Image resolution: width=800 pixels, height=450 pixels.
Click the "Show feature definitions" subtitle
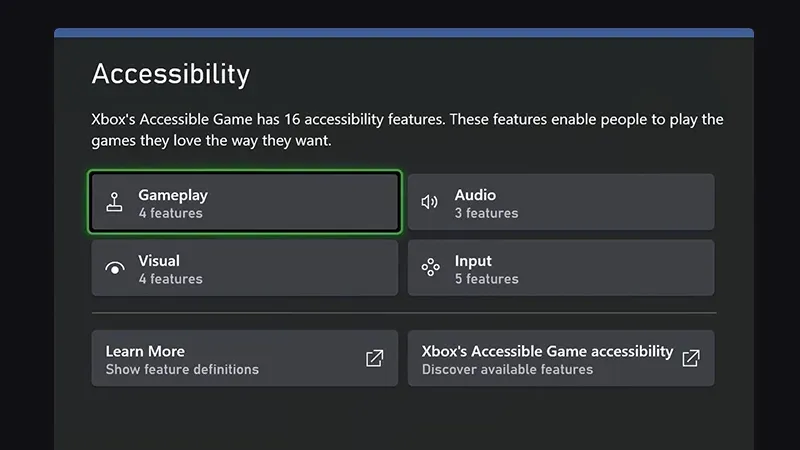click(x=182, y=369)
